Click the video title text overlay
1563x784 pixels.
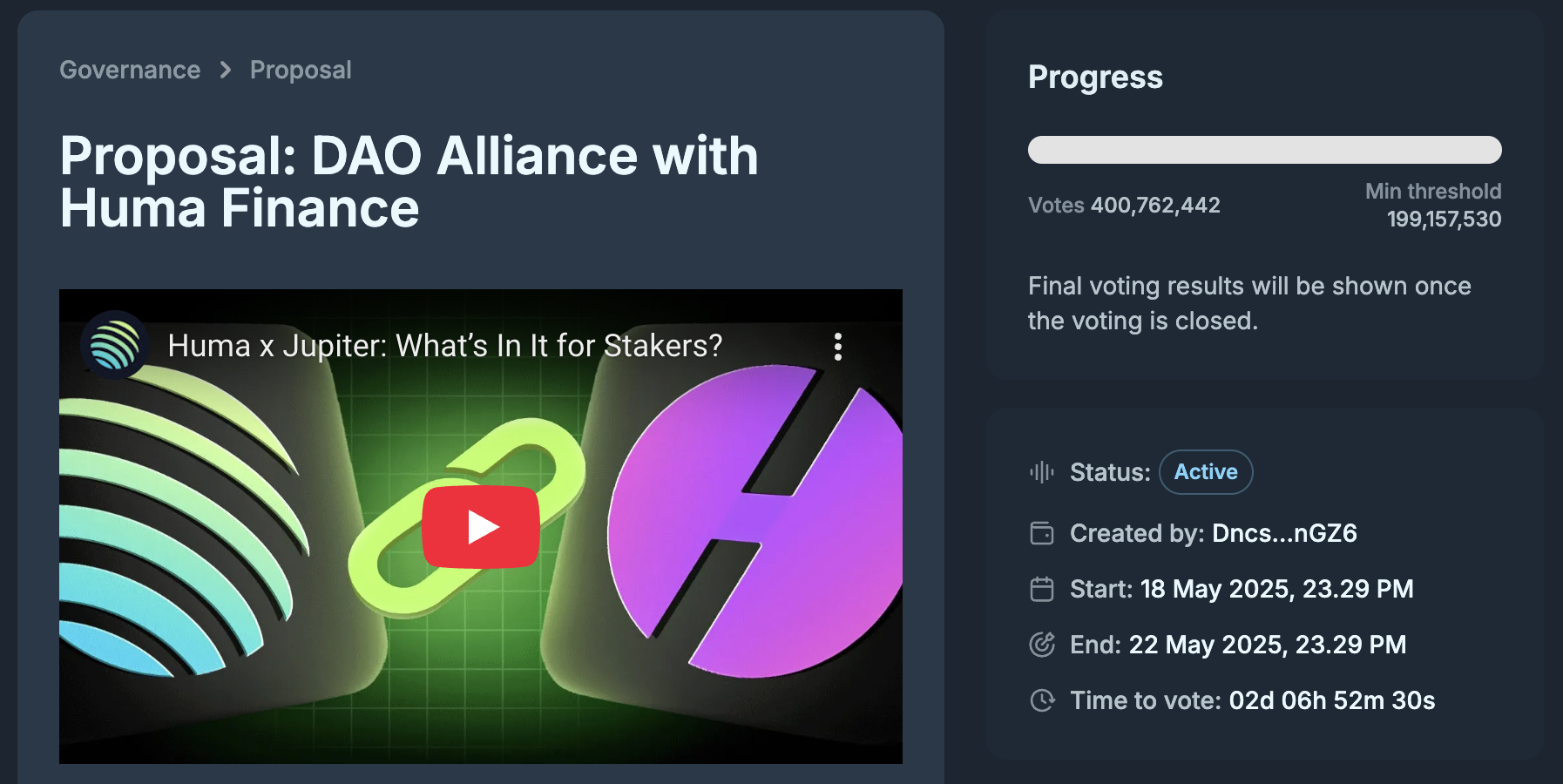pos(445,346)
